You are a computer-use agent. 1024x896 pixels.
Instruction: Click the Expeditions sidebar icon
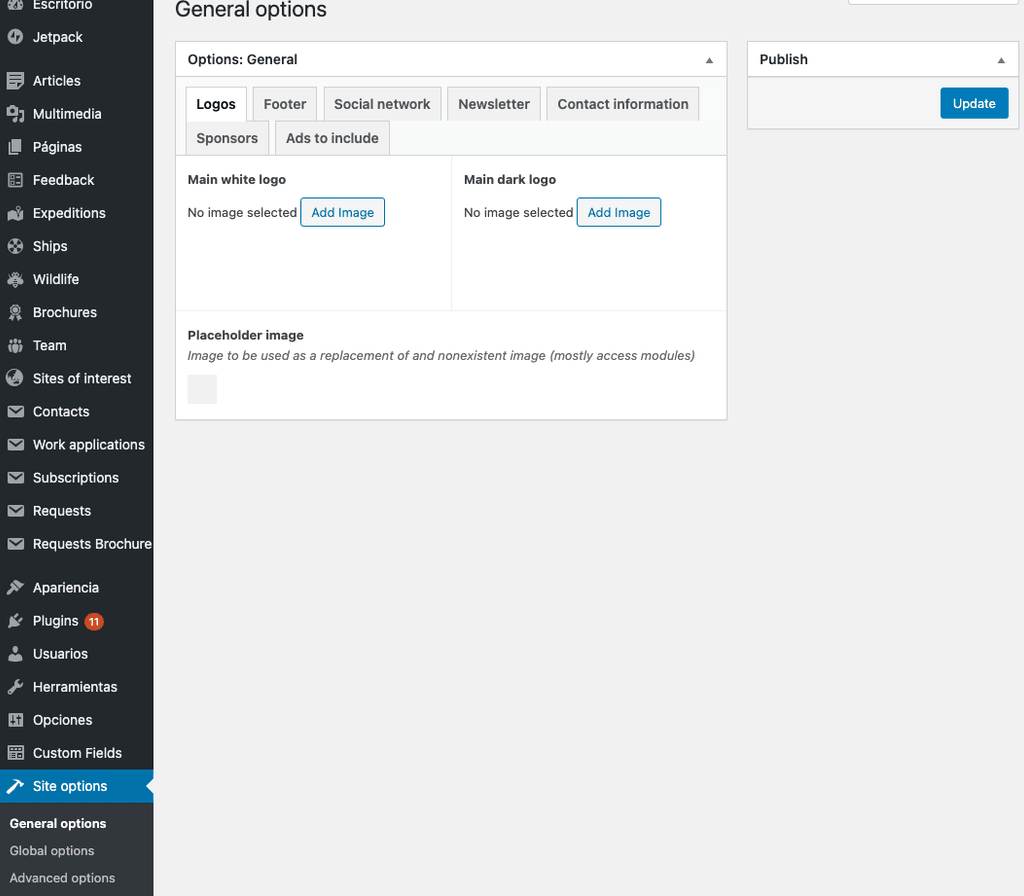click(x=15, y=213)
